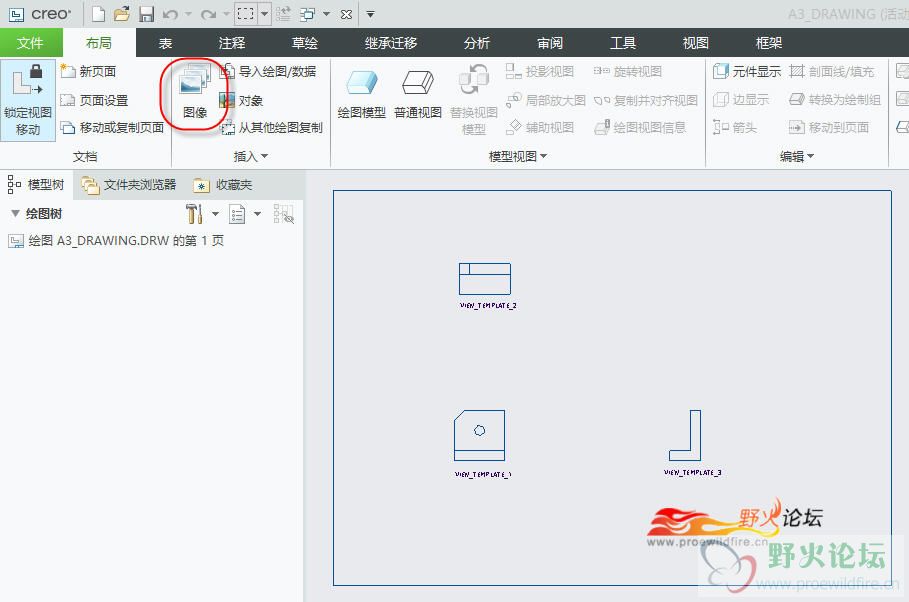Undo the last action
909x602 pixels.
170,14
